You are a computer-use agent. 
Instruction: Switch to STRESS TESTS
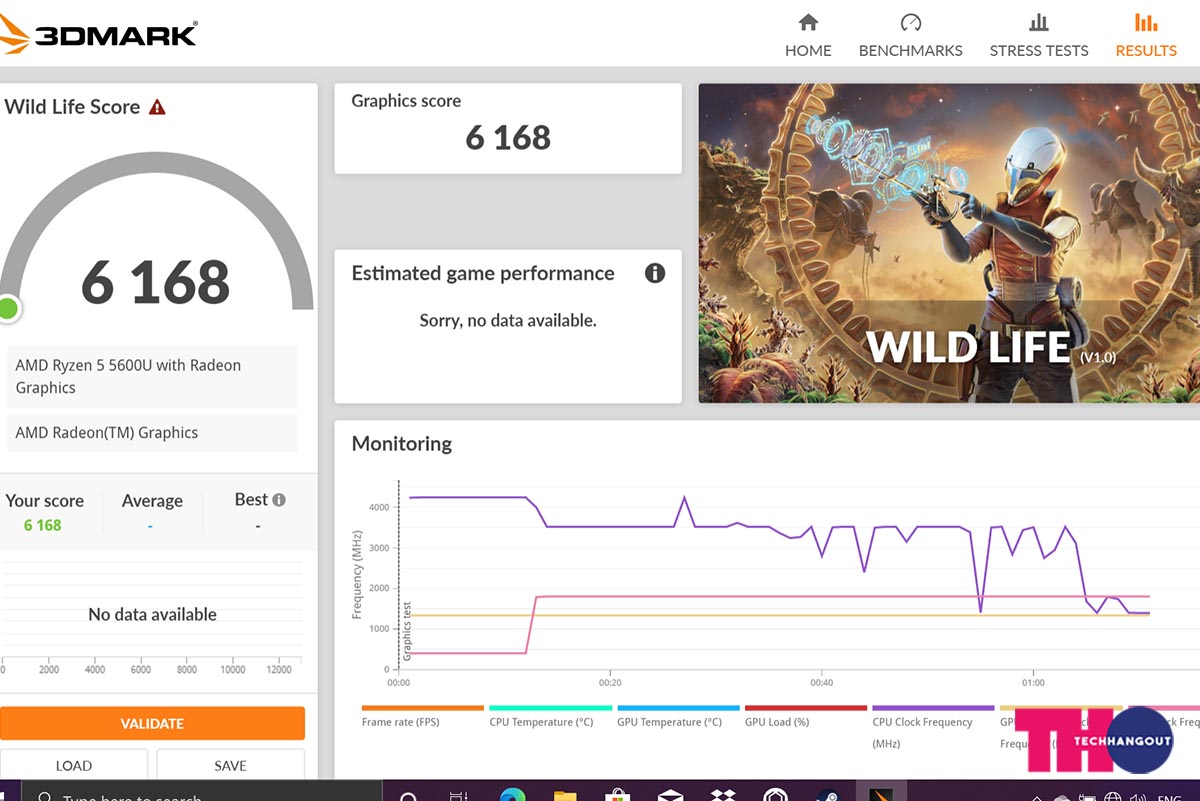pos(1039,36)
